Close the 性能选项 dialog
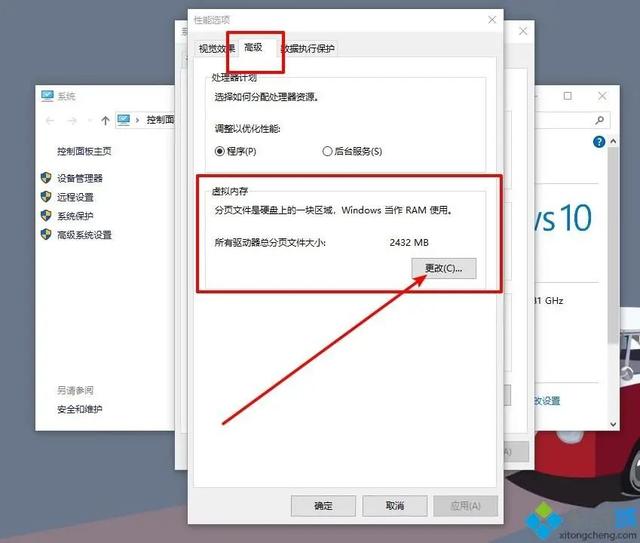The image size is (640, 543). (x=492, y=20)
